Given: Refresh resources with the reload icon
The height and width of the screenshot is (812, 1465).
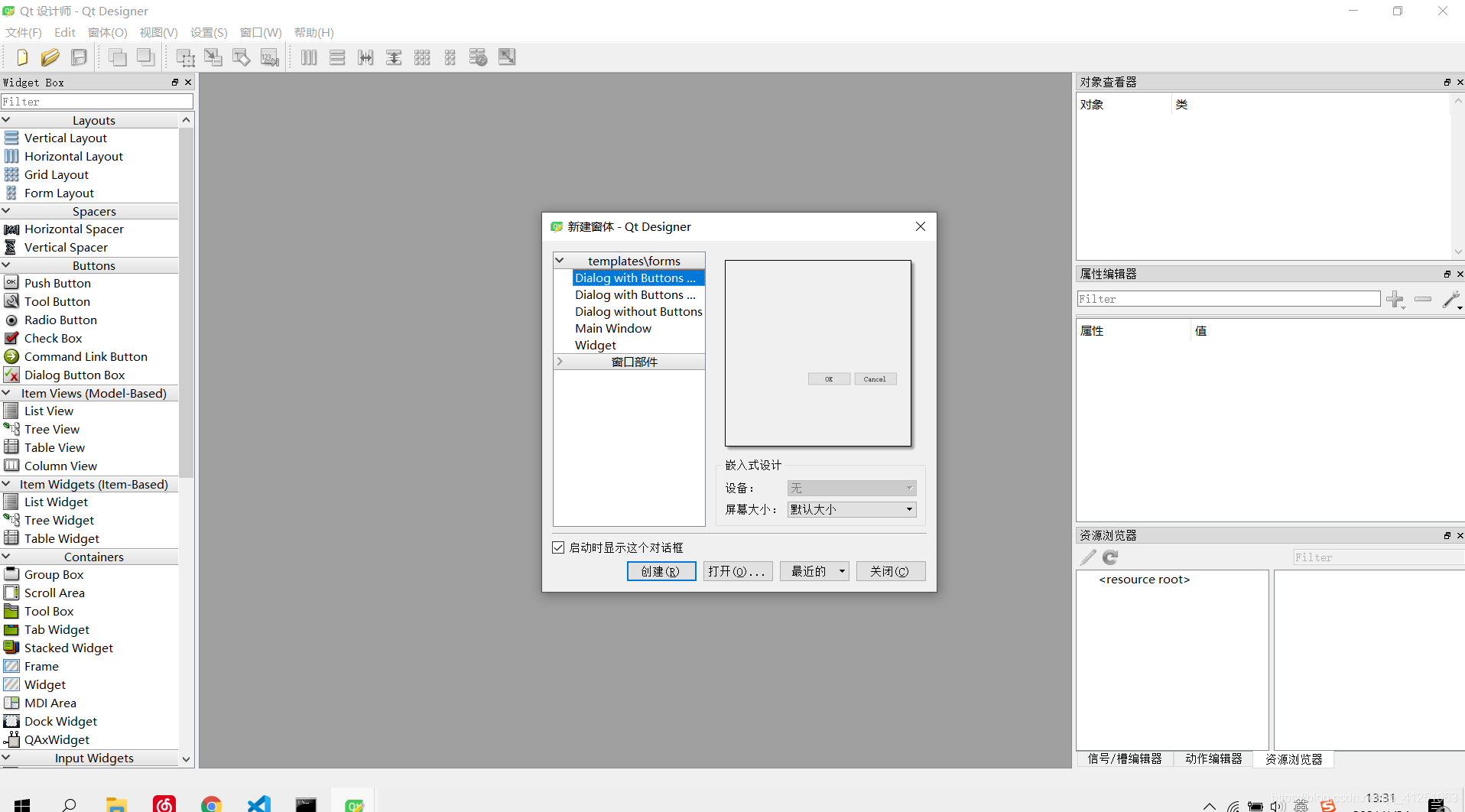Looking at the screenshot, I should tap(1109, 557).
